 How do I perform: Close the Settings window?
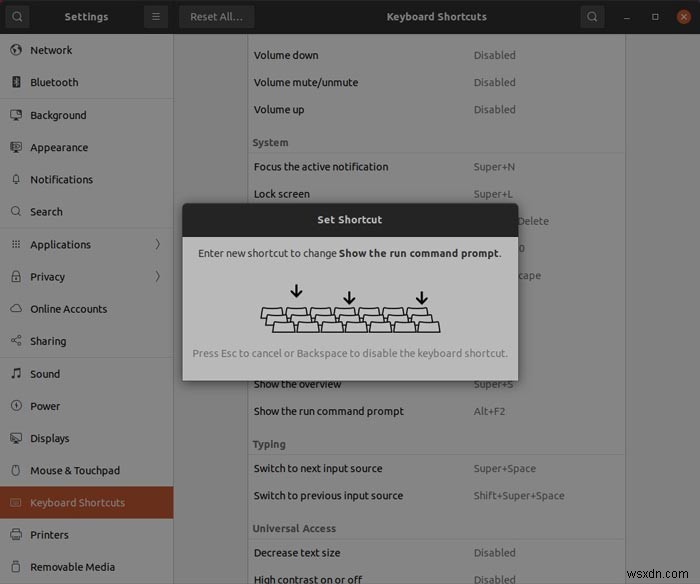pyautogui.click(x=683, y=17)
